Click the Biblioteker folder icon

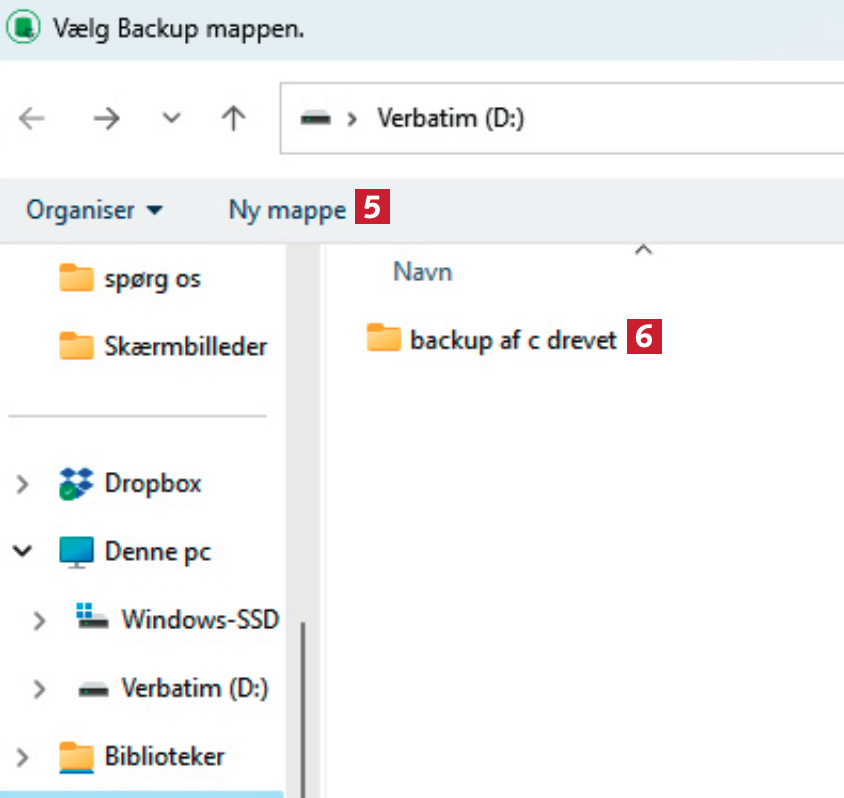(x=75, y=755)
